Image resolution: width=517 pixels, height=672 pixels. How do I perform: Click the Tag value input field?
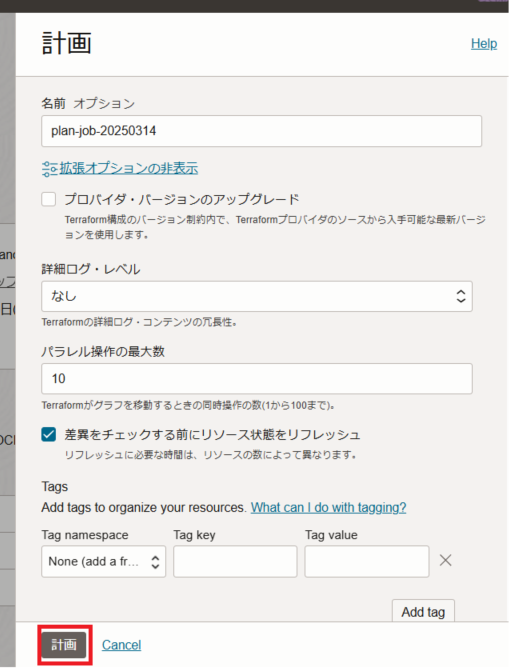(x=367, y=561)
